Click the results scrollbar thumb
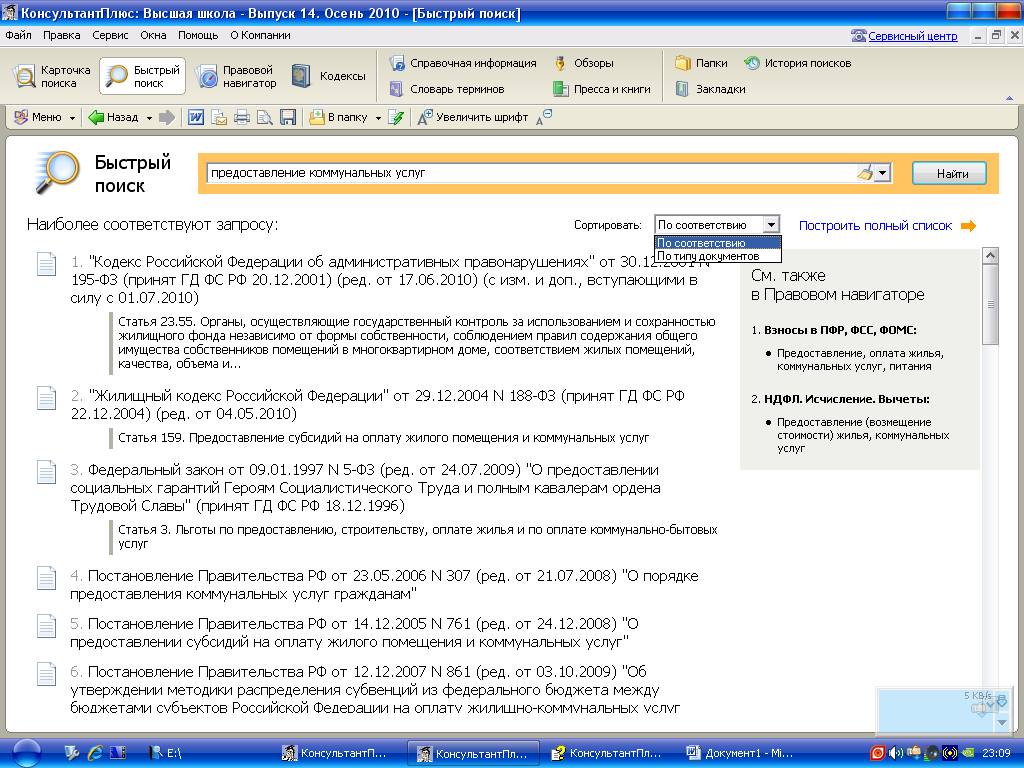This screenshot has width=1024, height=768. pyautogui.click(x=990, y=304)
